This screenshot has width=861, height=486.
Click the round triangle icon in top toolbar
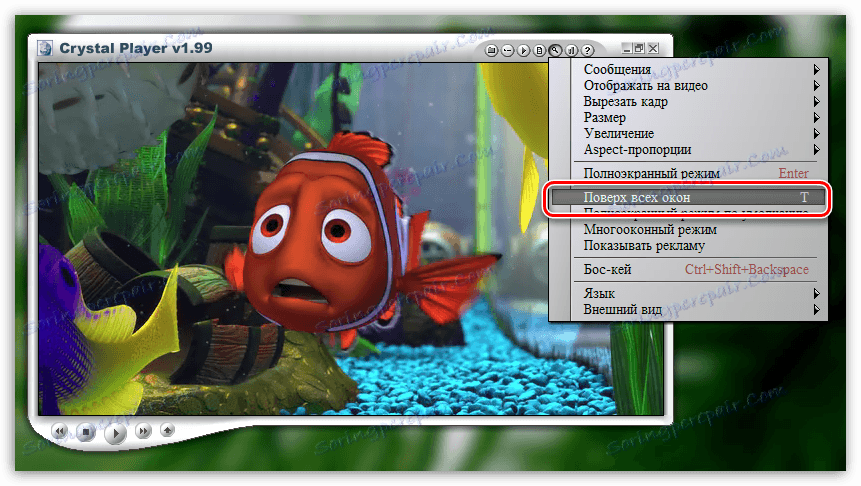click(x=523, y=51)
